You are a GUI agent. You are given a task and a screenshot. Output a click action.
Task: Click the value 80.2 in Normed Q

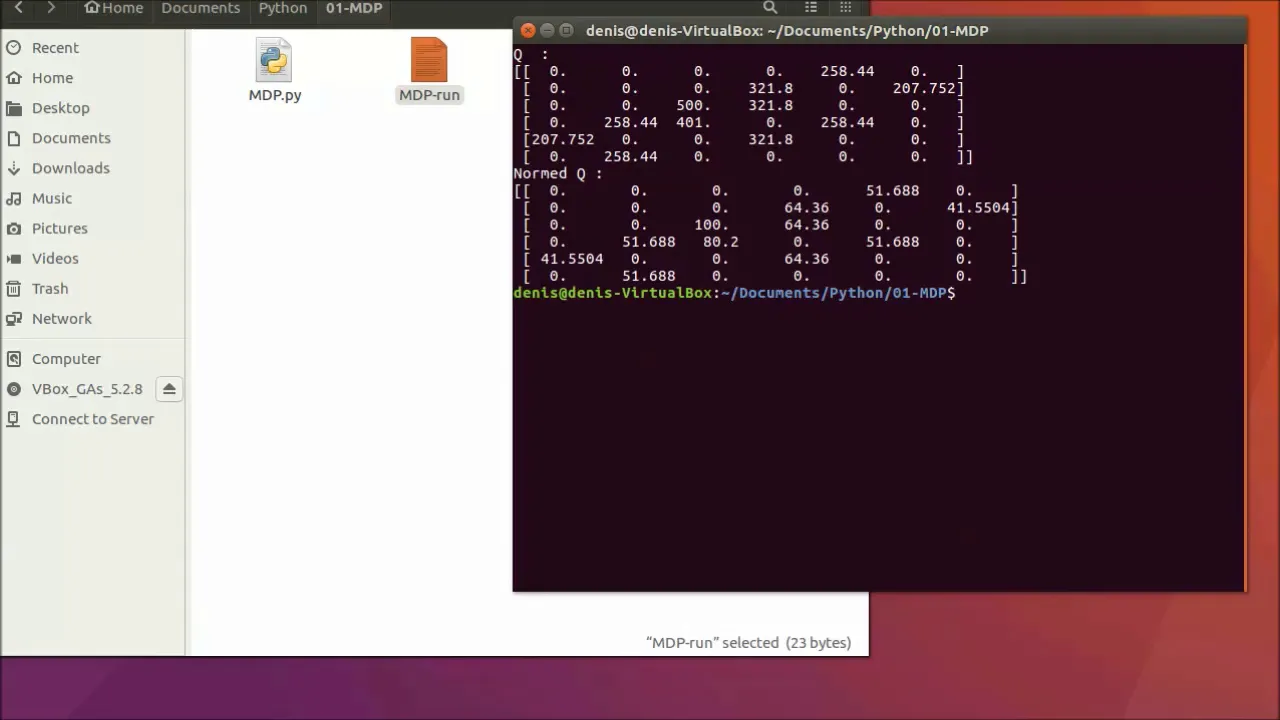point(720,242)
